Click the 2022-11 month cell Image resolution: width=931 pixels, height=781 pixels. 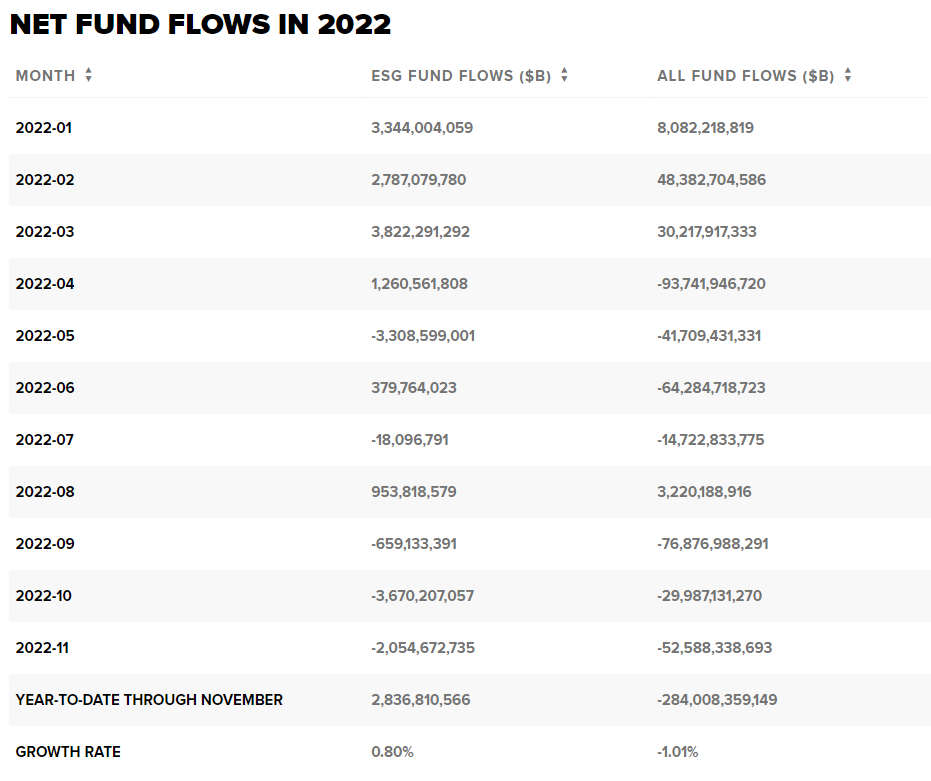(x=42, y=648)
